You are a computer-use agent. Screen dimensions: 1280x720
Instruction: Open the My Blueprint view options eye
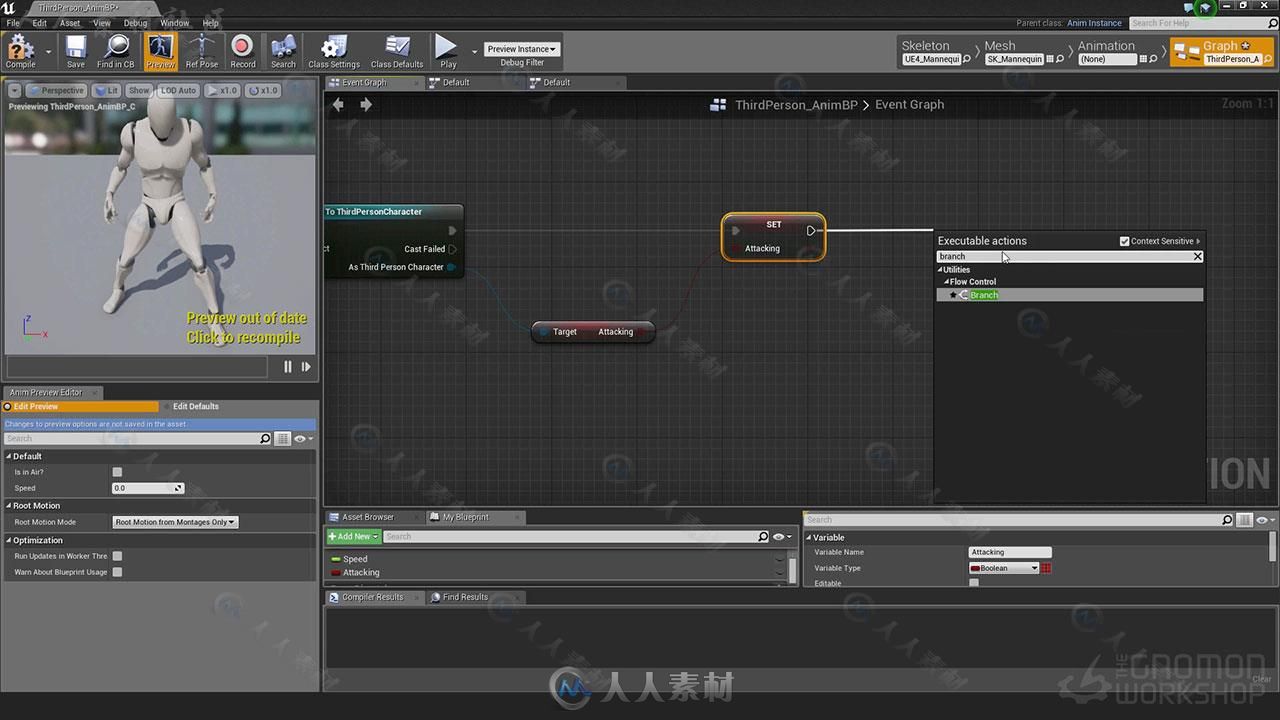coord(781,537)
